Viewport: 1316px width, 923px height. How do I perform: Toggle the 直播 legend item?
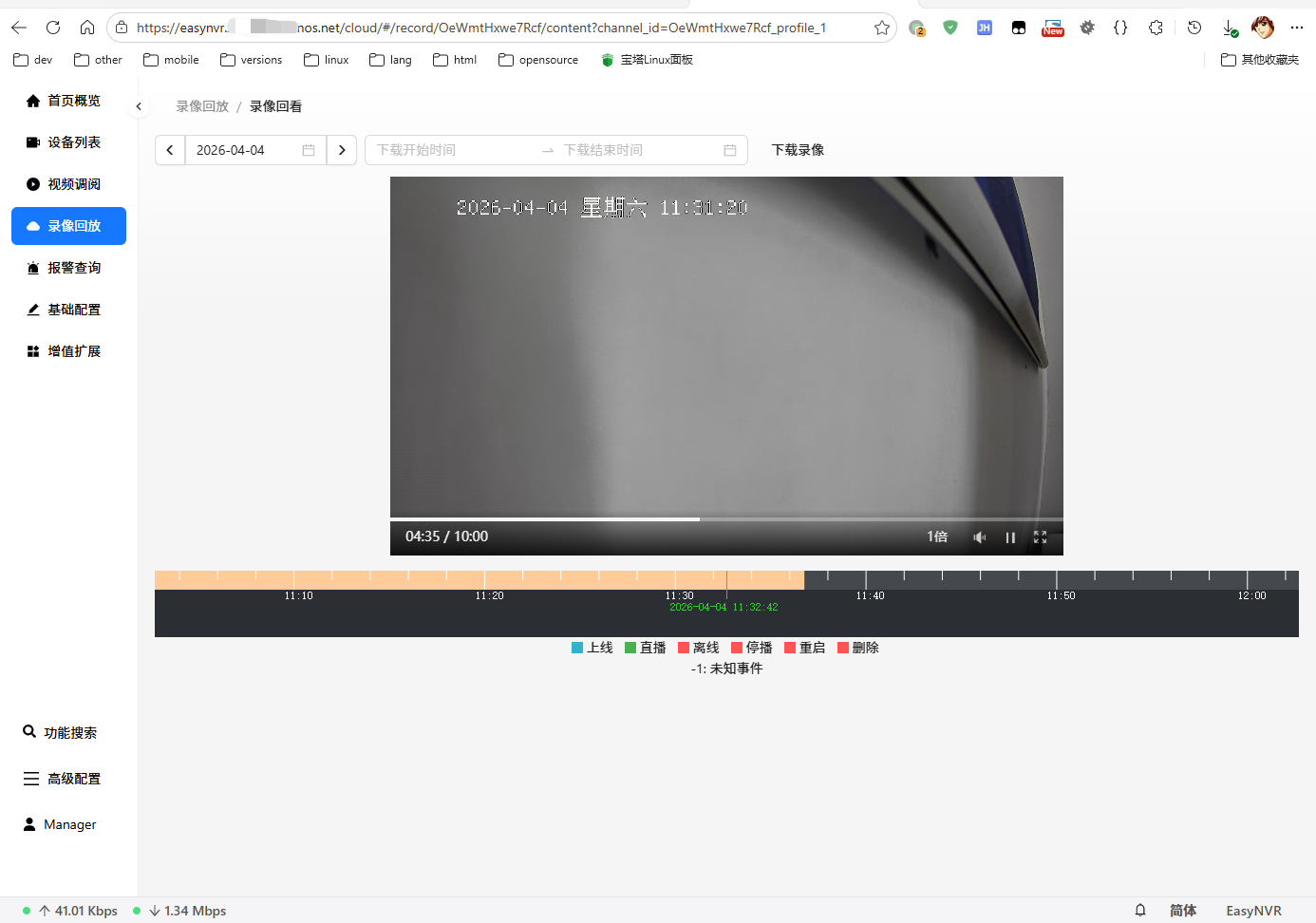coord(646,648)
